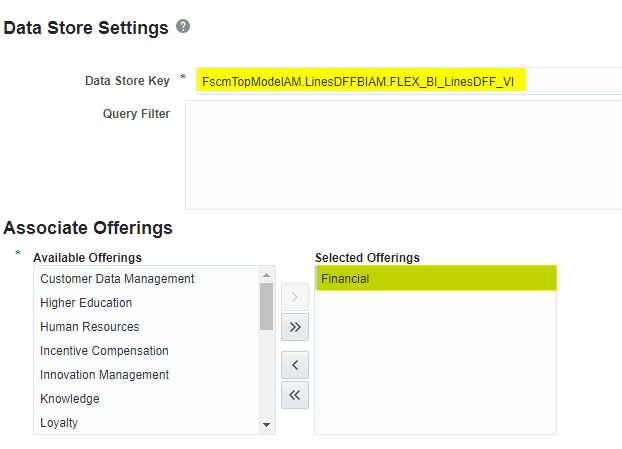The height and width of the screenshot is (449, 622).
Task: Open the Data Store Settings help icon
Action: click(183, 27)
